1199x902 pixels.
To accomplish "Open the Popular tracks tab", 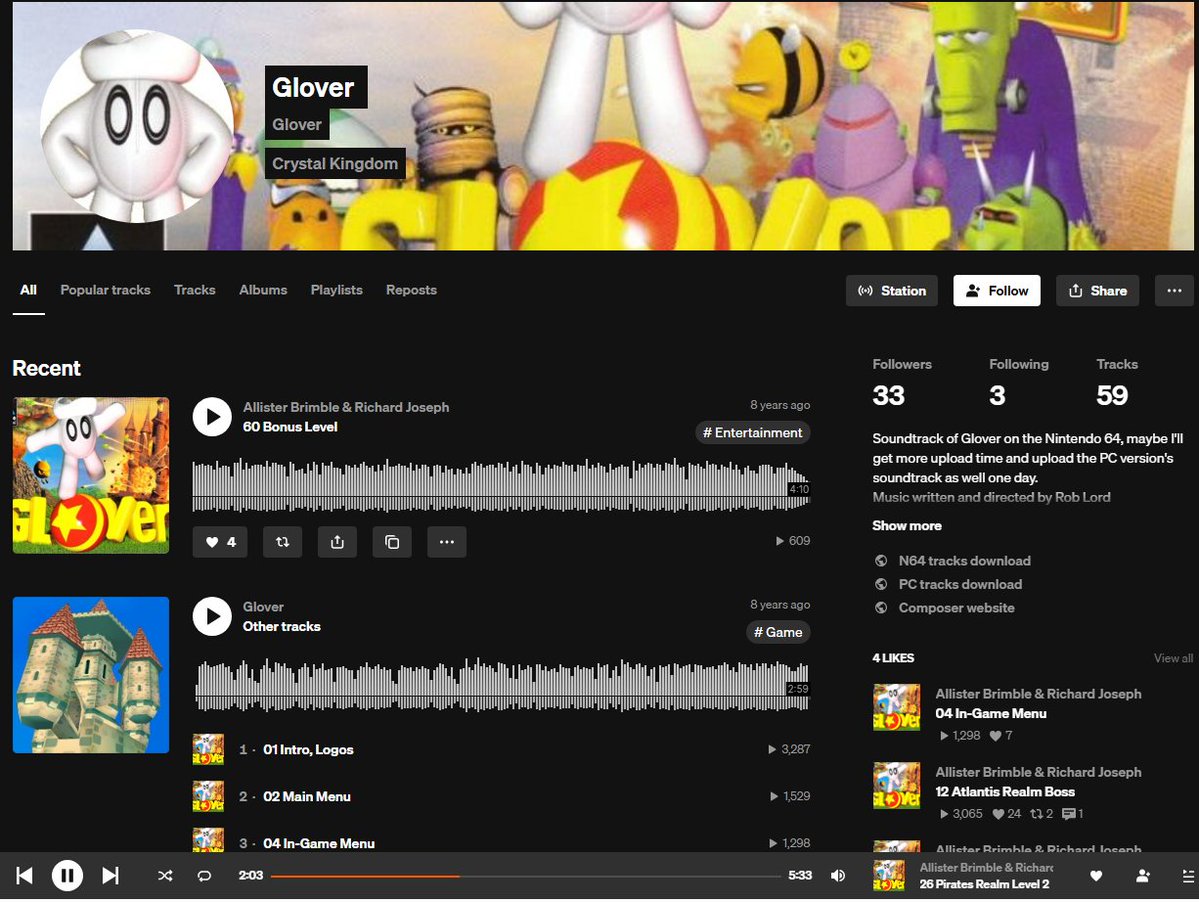I will (x=105, y=290).
